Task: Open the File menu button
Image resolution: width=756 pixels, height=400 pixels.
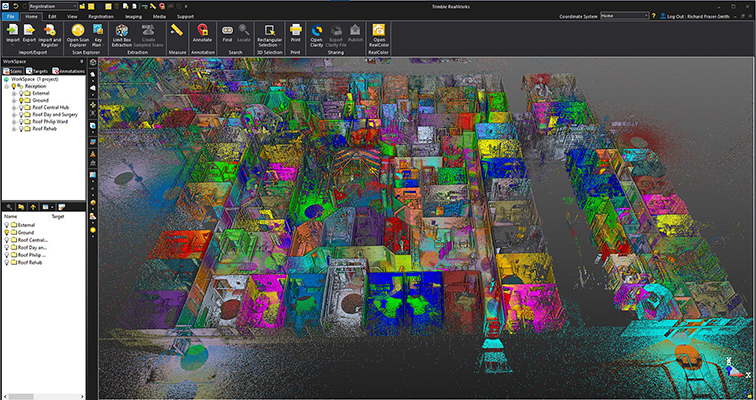Action: click(10, 16)
